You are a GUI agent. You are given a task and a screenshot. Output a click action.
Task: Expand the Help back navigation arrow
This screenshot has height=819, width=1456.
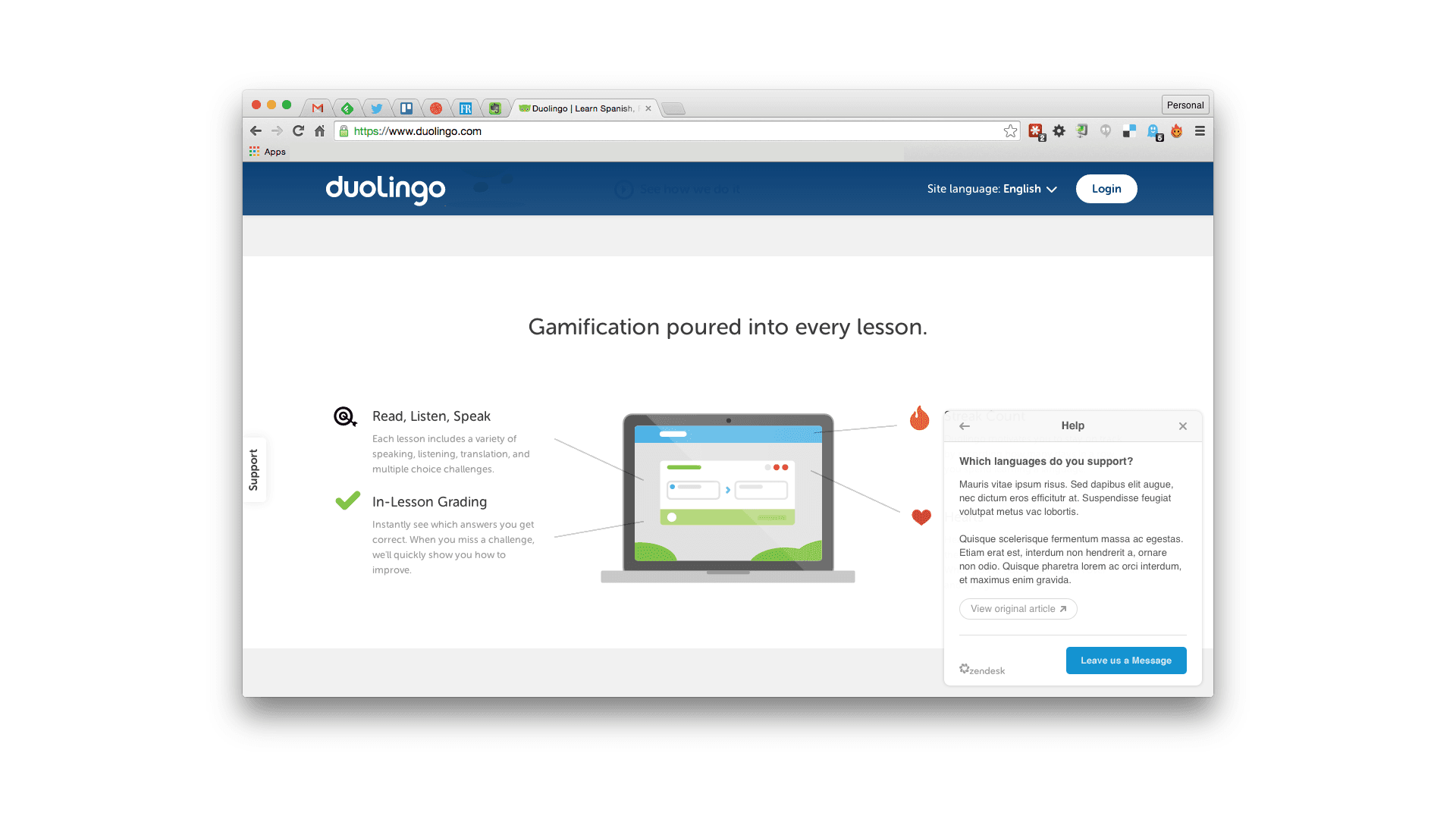[x=964, y=426]
